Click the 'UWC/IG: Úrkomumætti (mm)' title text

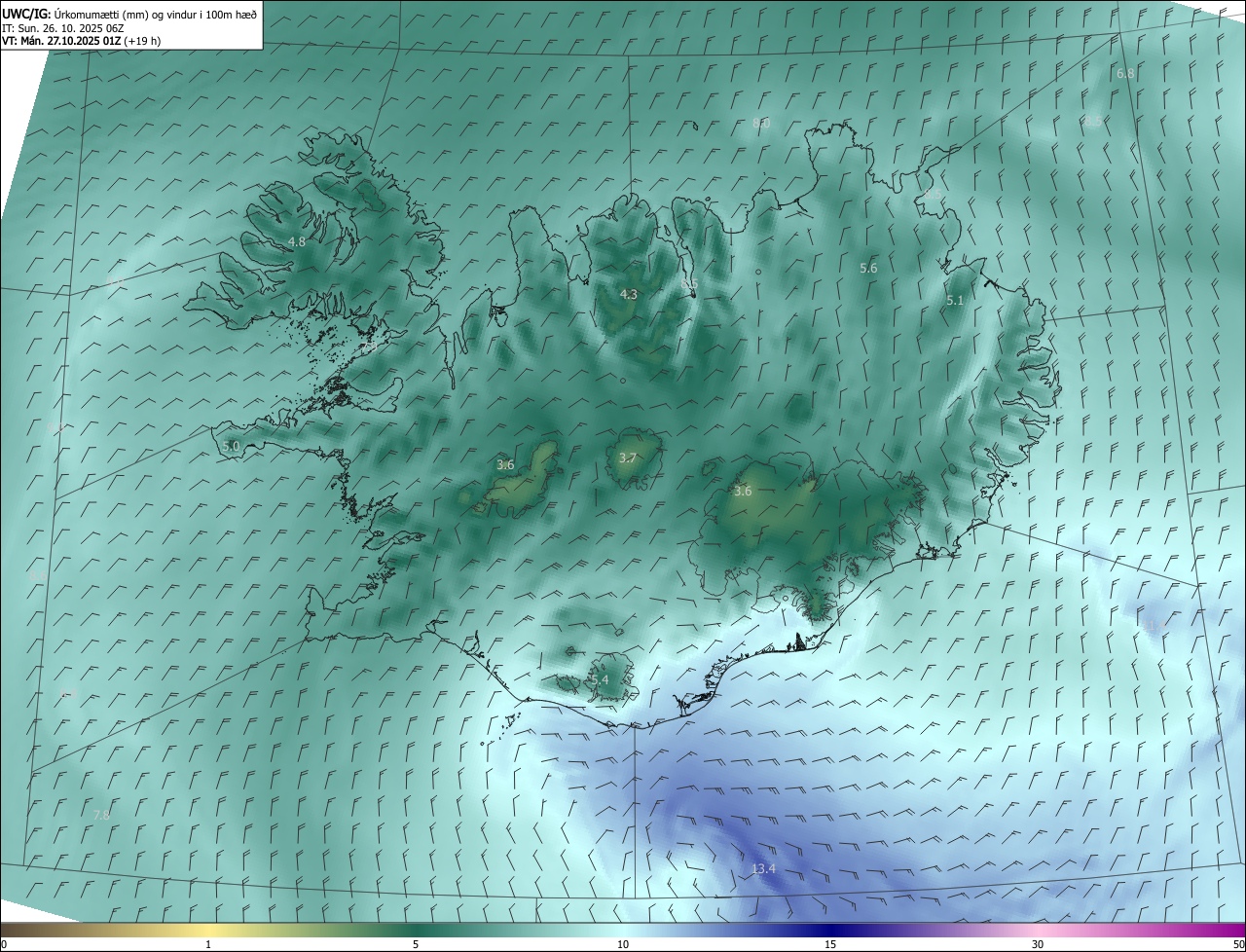click(x=128, y=14)
